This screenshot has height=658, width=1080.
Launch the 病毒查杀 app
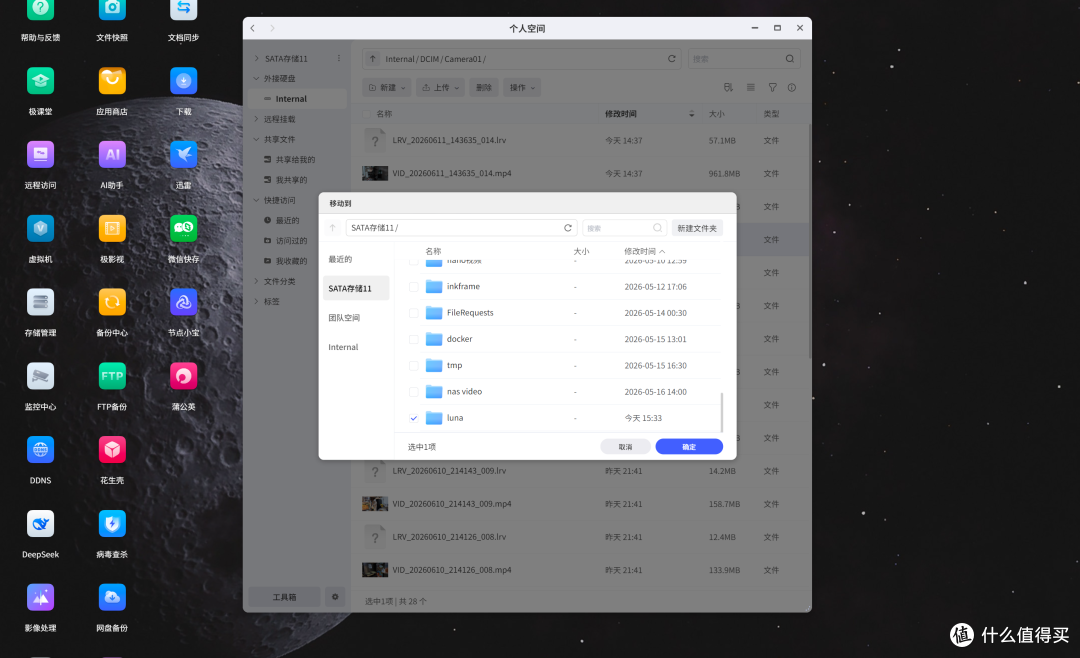click(x=112, y=524)
